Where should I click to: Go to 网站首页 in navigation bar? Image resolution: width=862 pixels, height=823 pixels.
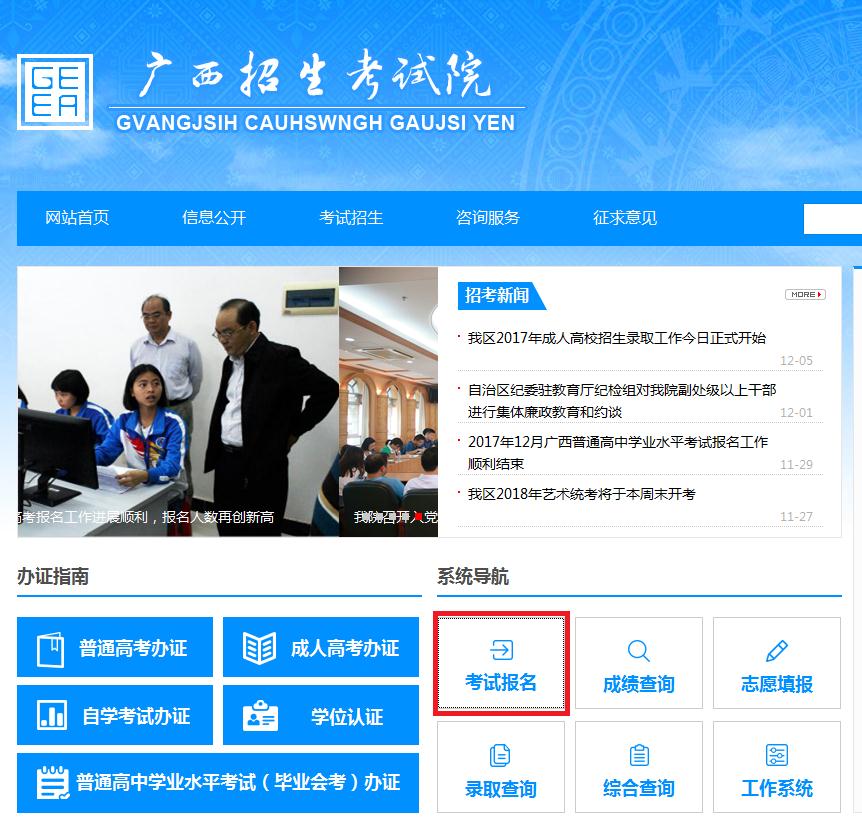(77, 218)
